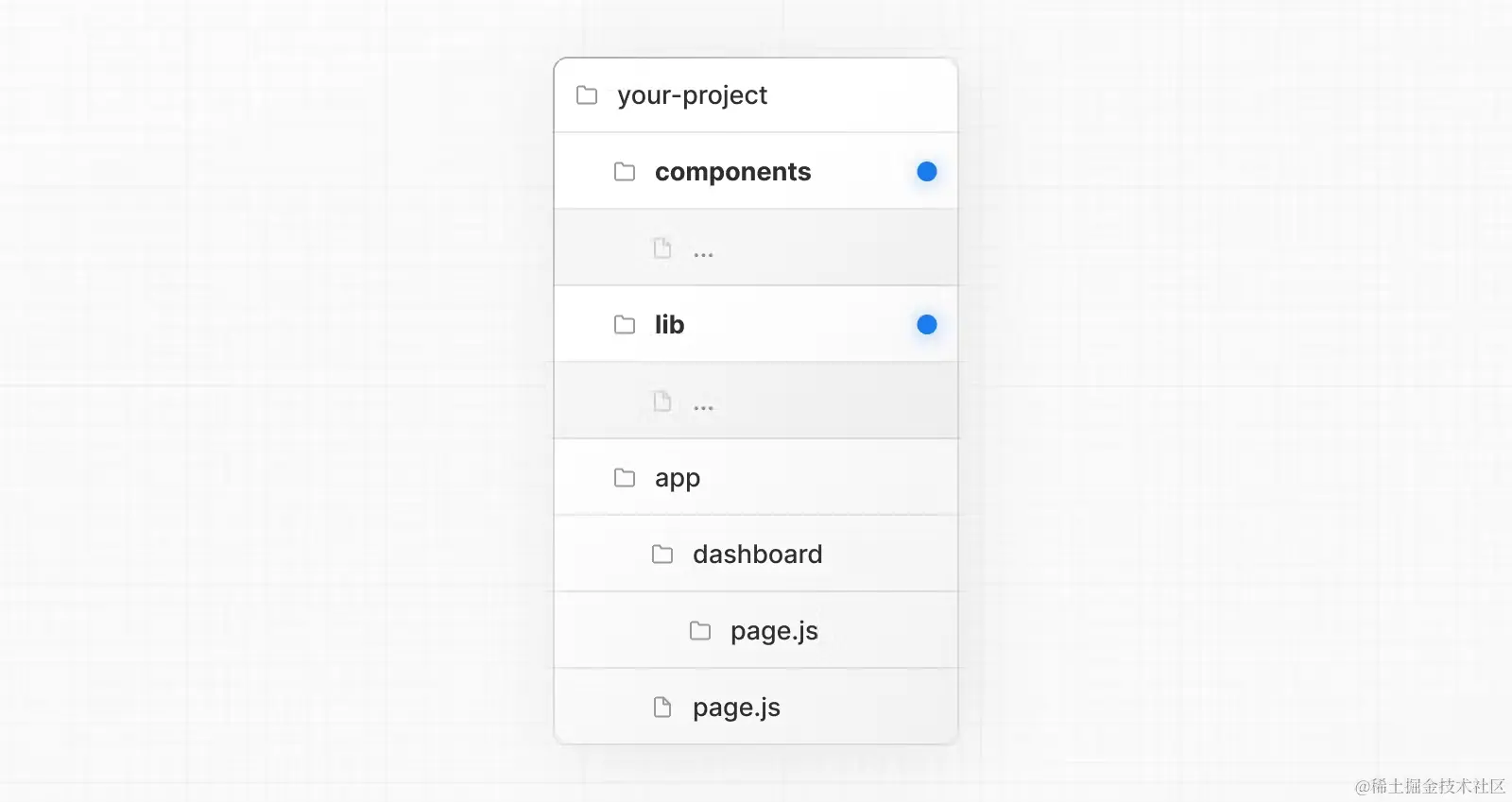Click the components folder icon

[x=625, y=172]
